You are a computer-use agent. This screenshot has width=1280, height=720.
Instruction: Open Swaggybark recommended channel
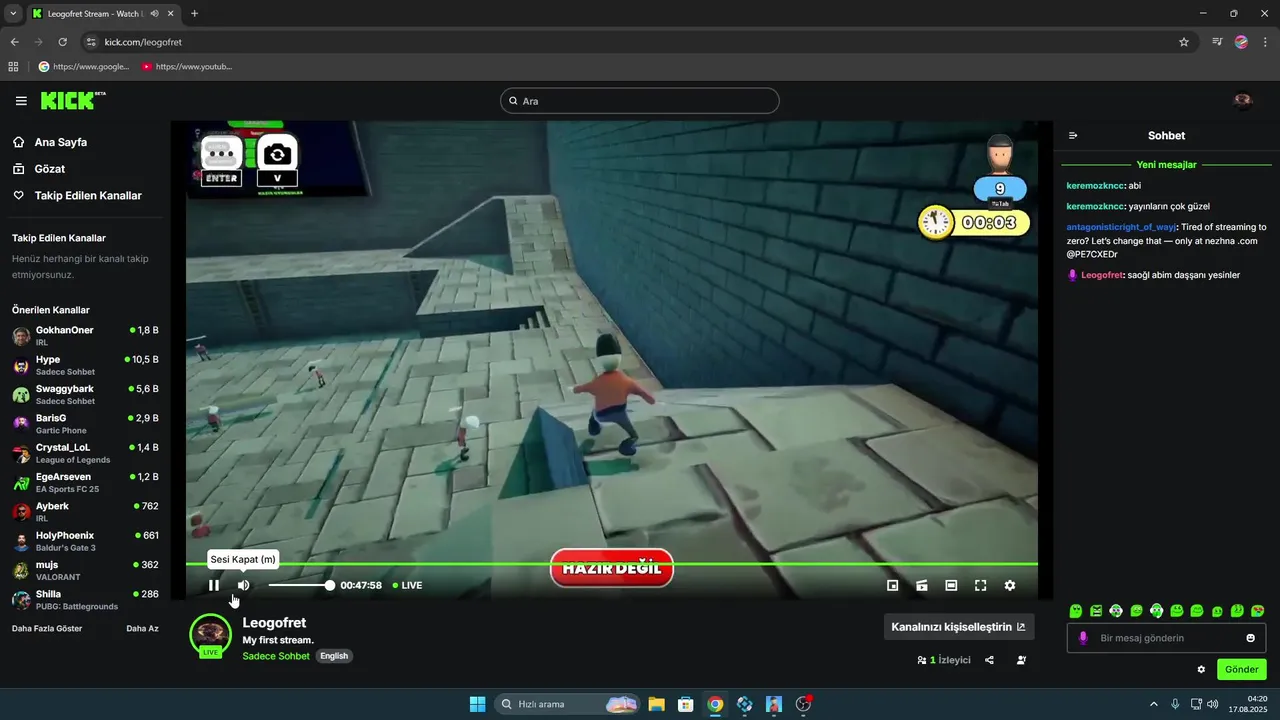point(85,394)
